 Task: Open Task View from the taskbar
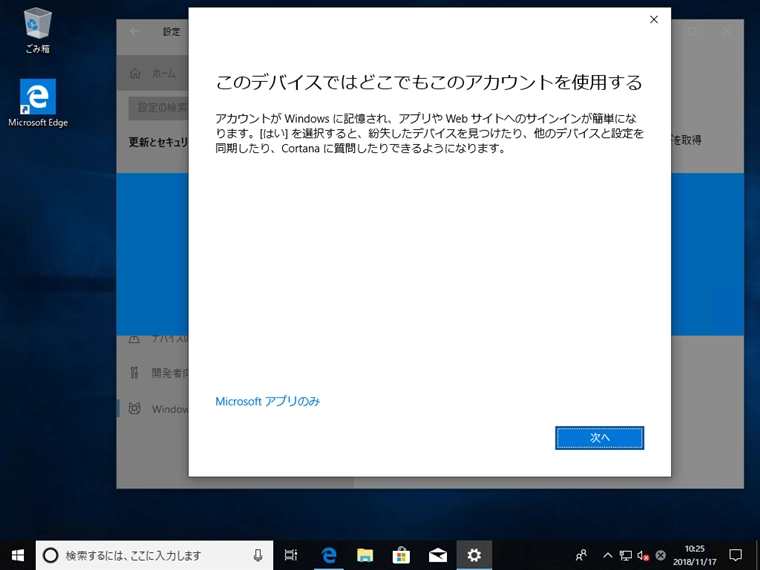(x=291, y=555)
